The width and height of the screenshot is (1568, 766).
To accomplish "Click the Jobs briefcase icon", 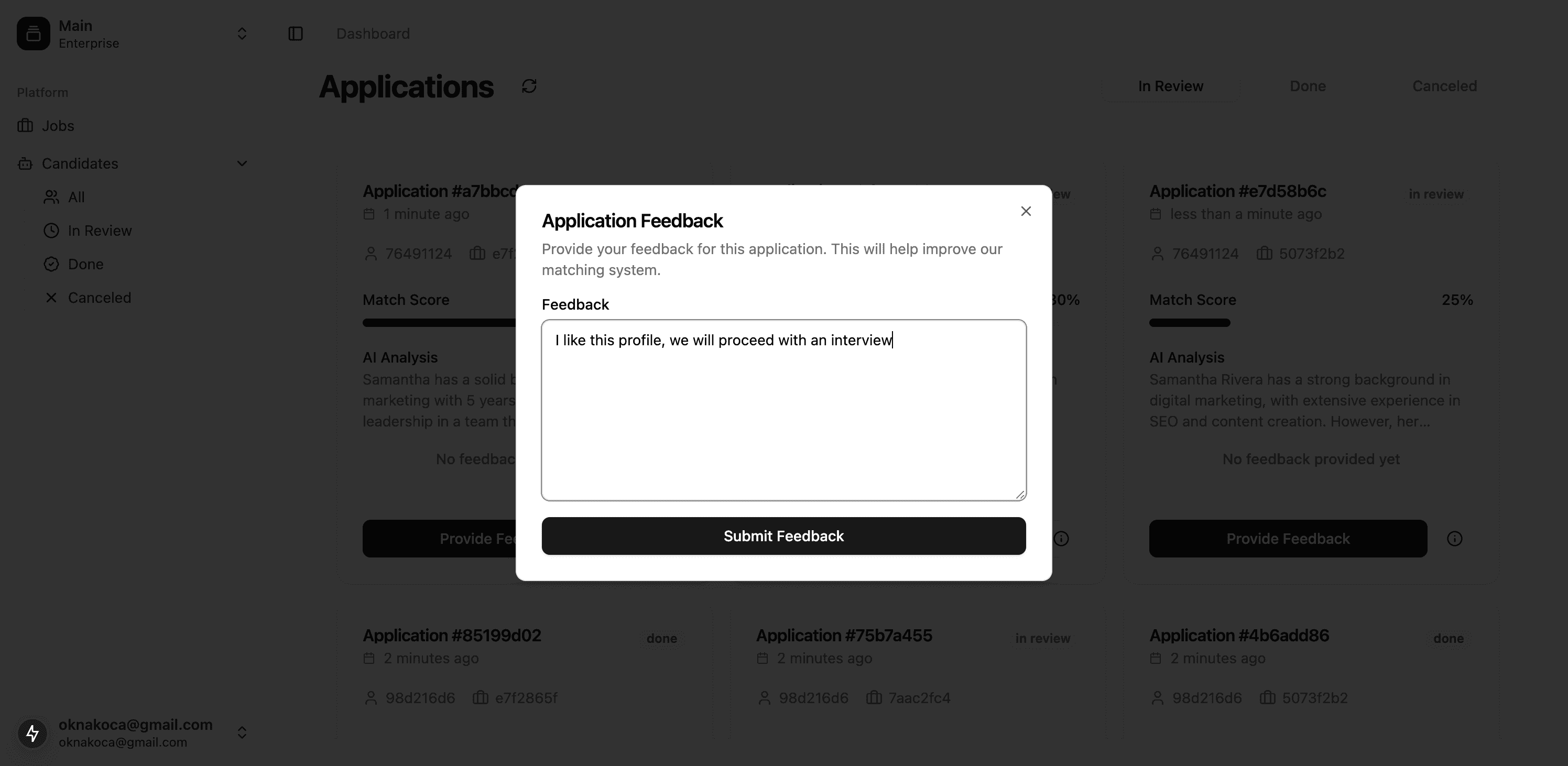I will click(x=25, y=126).
